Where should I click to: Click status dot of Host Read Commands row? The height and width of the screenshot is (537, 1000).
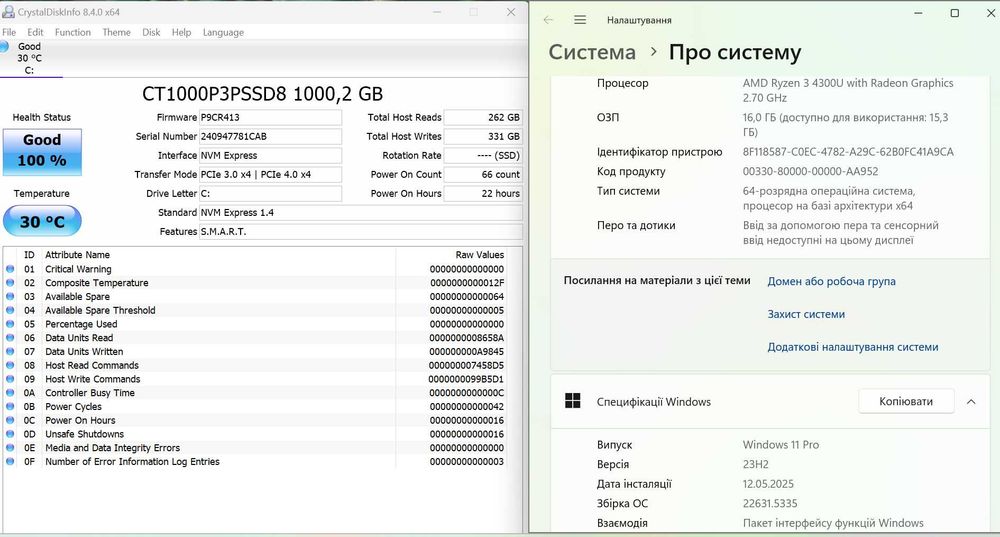(10, 365)
